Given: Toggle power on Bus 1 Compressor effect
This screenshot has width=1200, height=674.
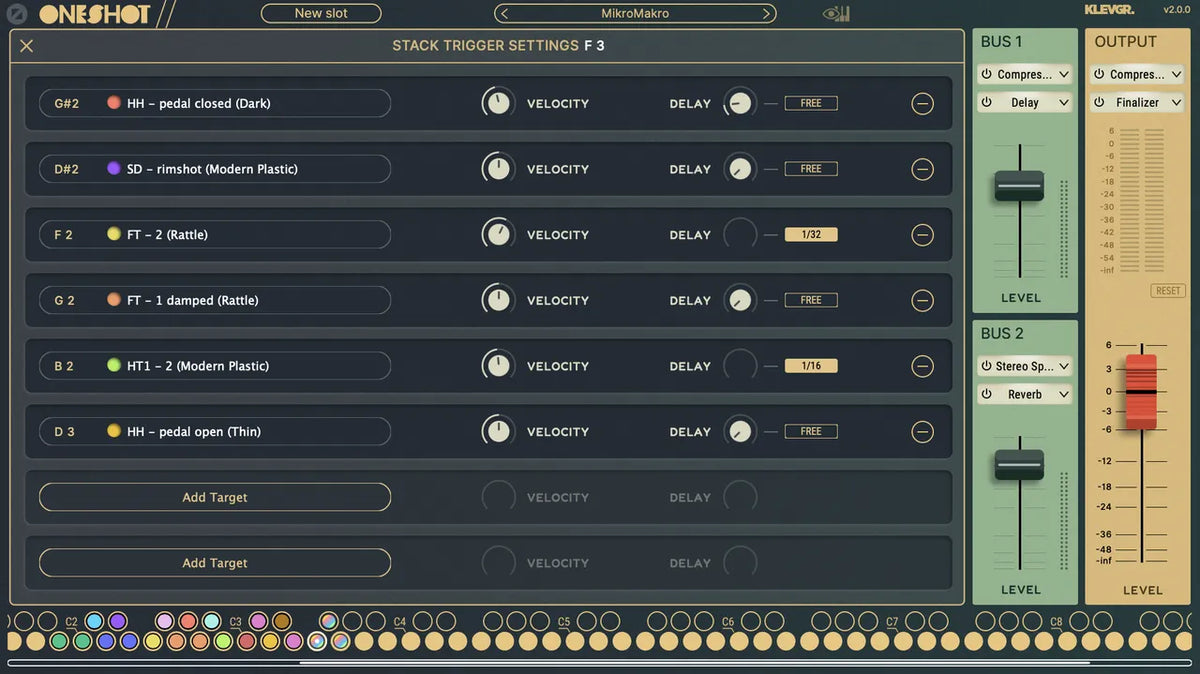Looking at the screenshot, I should [987, 75].
